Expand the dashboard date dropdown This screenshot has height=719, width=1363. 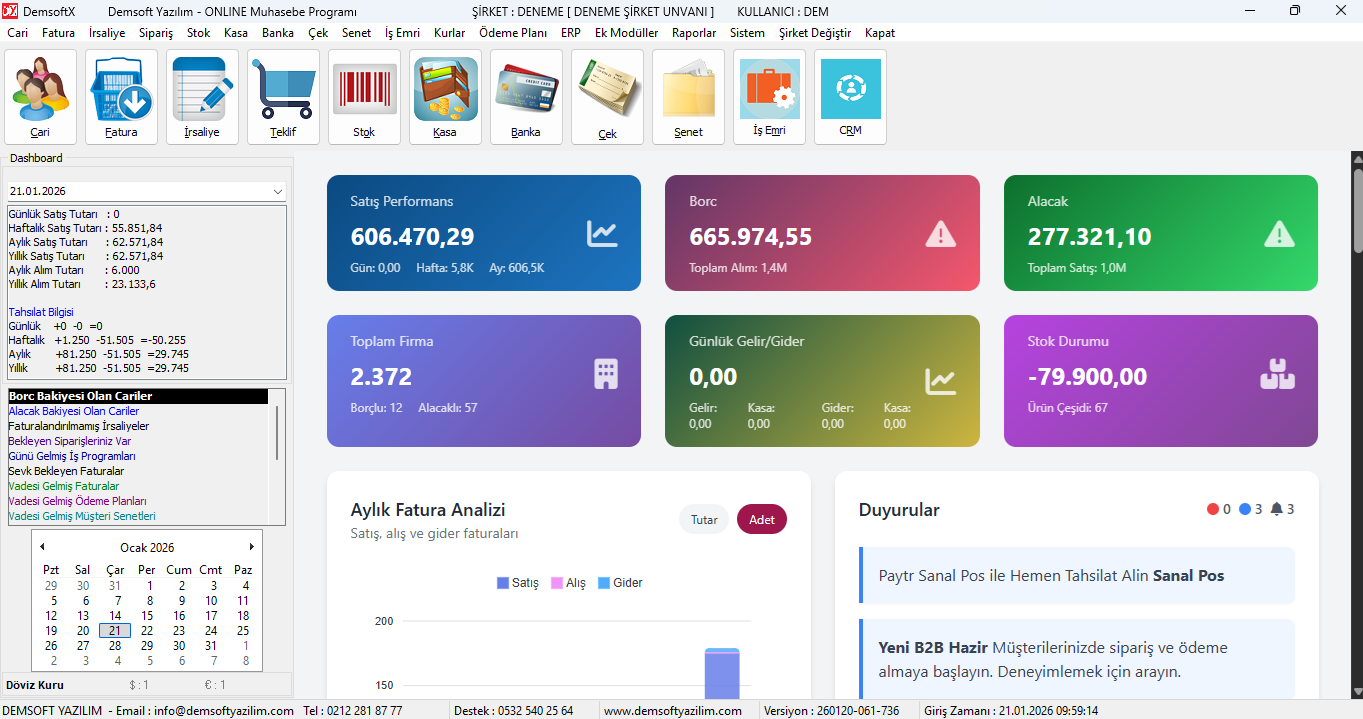(x=277, y=191)
